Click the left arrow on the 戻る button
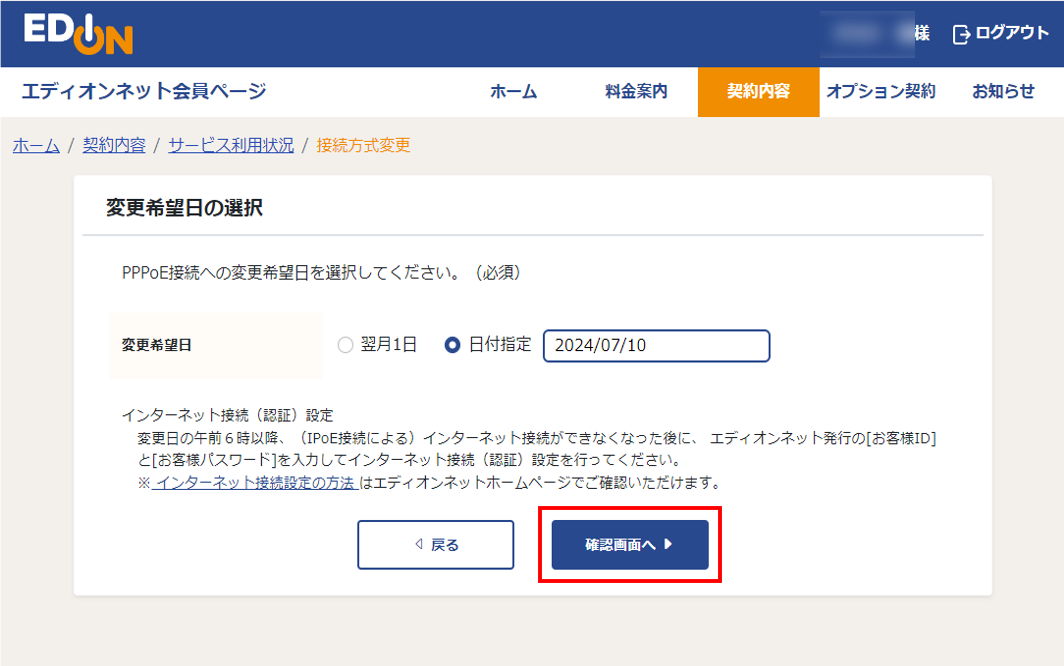 point(418,544)
